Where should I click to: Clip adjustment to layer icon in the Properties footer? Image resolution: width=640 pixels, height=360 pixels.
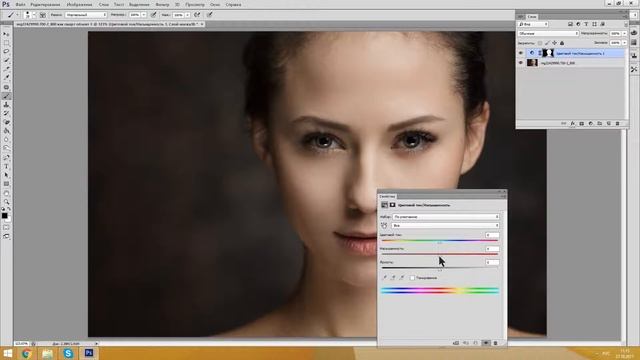(456, 343)
